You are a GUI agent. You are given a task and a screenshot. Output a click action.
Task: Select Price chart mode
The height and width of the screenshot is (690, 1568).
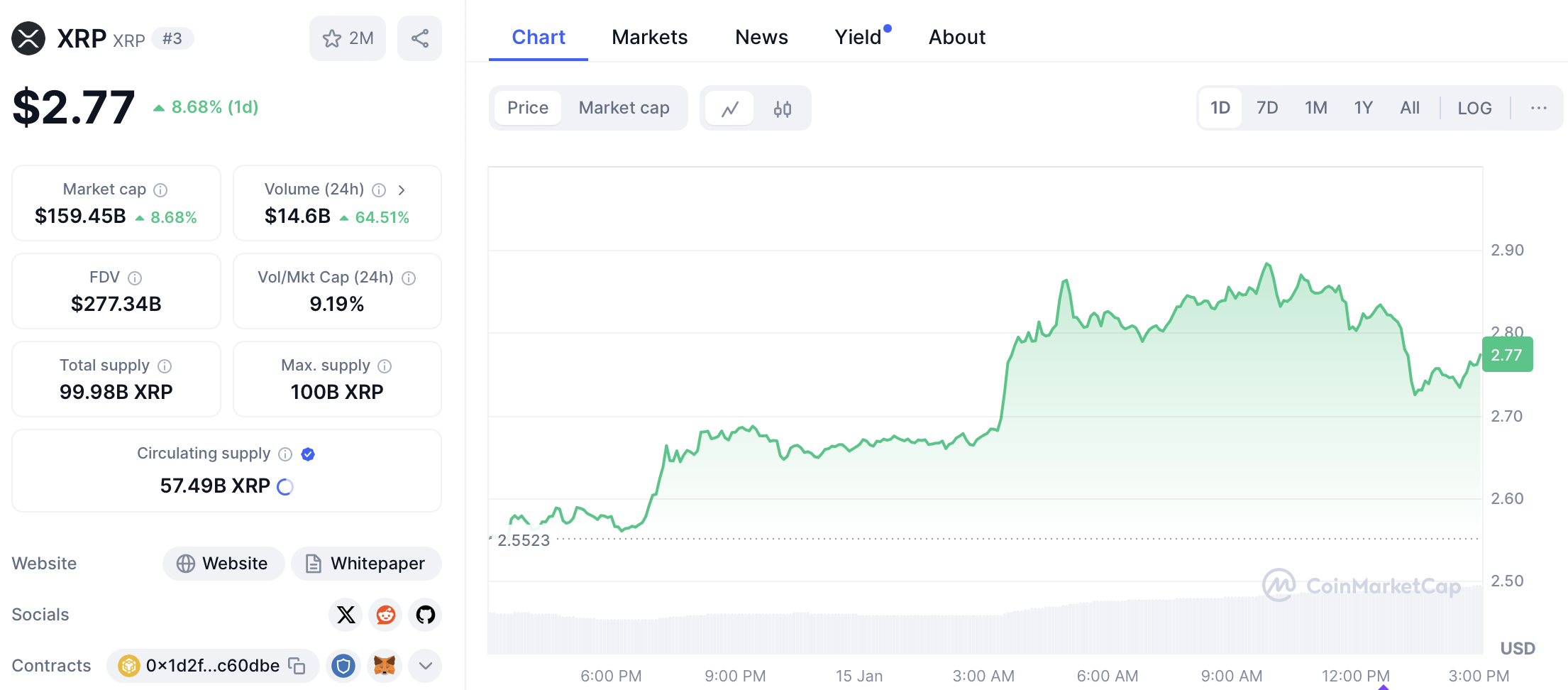(x=528, y=108)
